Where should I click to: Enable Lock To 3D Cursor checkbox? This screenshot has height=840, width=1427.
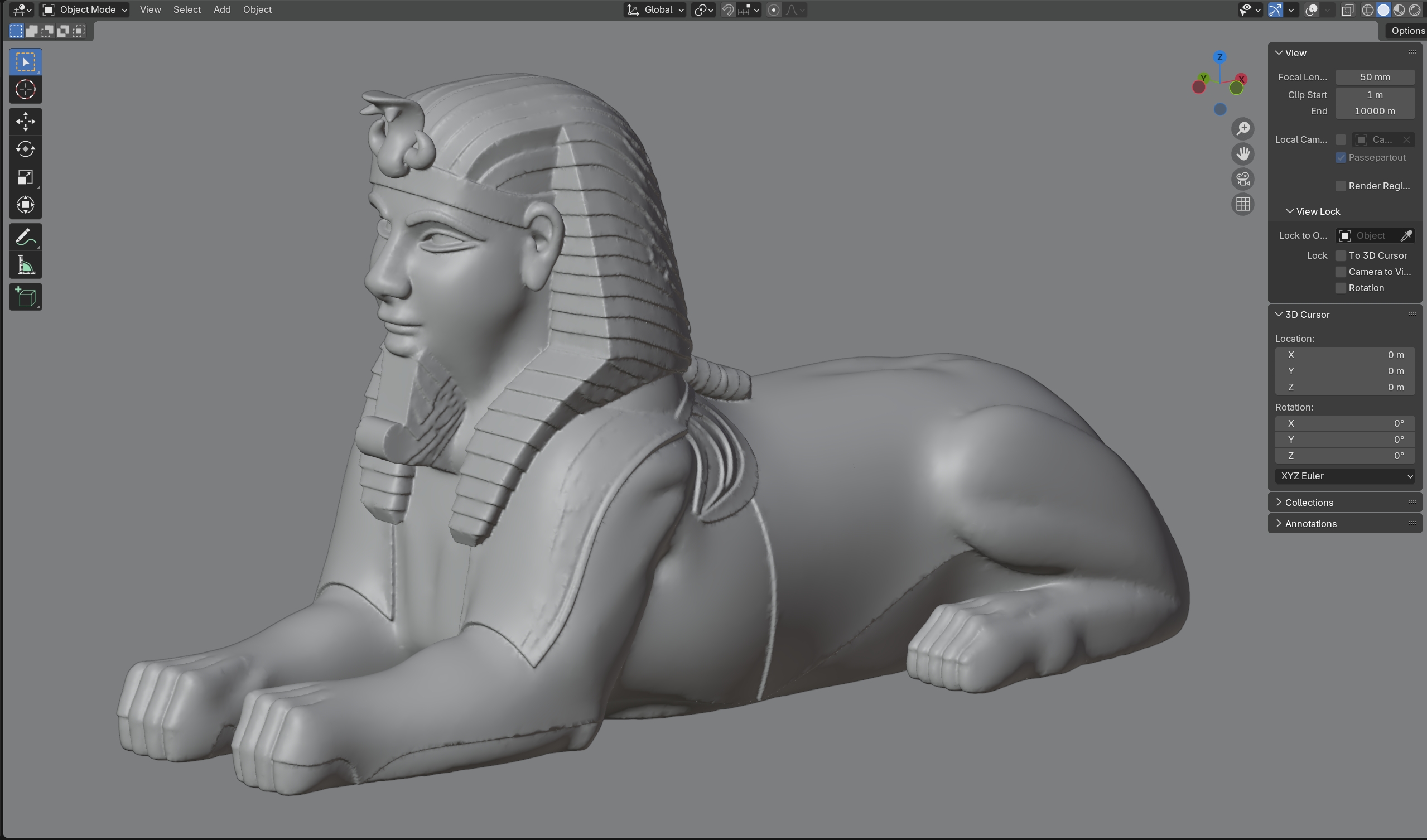click(1341, 256)
